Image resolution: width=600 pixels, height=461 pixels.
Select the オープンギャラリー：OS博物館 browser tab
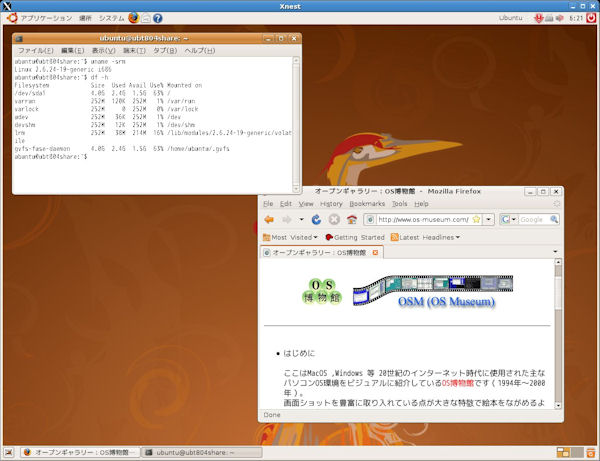[x=321, y=252]
